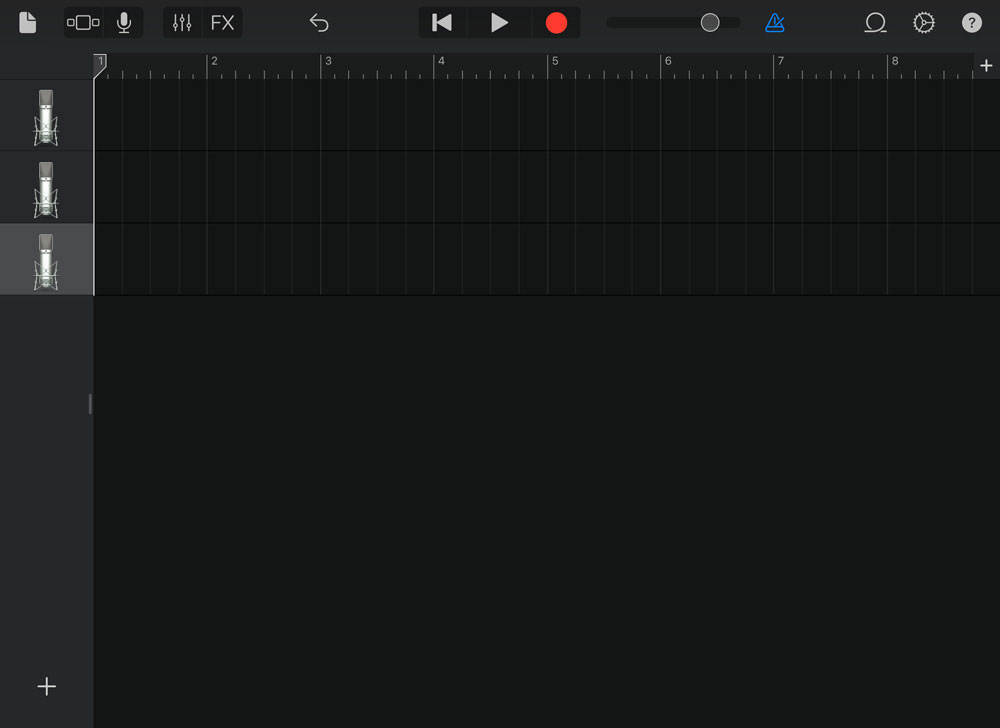Select the first microphone track header
The height and width of the screenshot is (728, 1000).
[x=46, y=115]
